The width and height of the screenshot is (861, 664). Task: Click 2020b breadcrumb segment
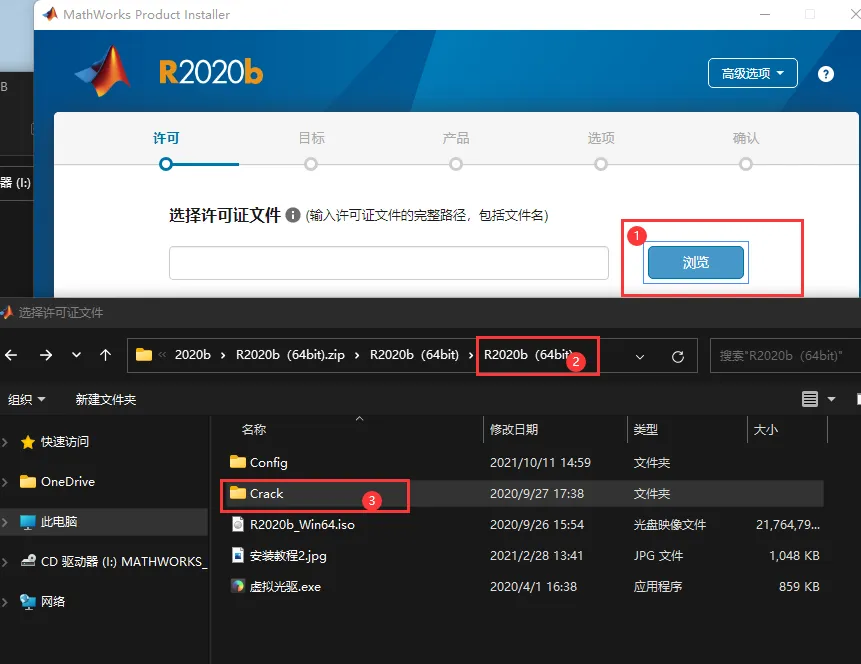[193, 355]
